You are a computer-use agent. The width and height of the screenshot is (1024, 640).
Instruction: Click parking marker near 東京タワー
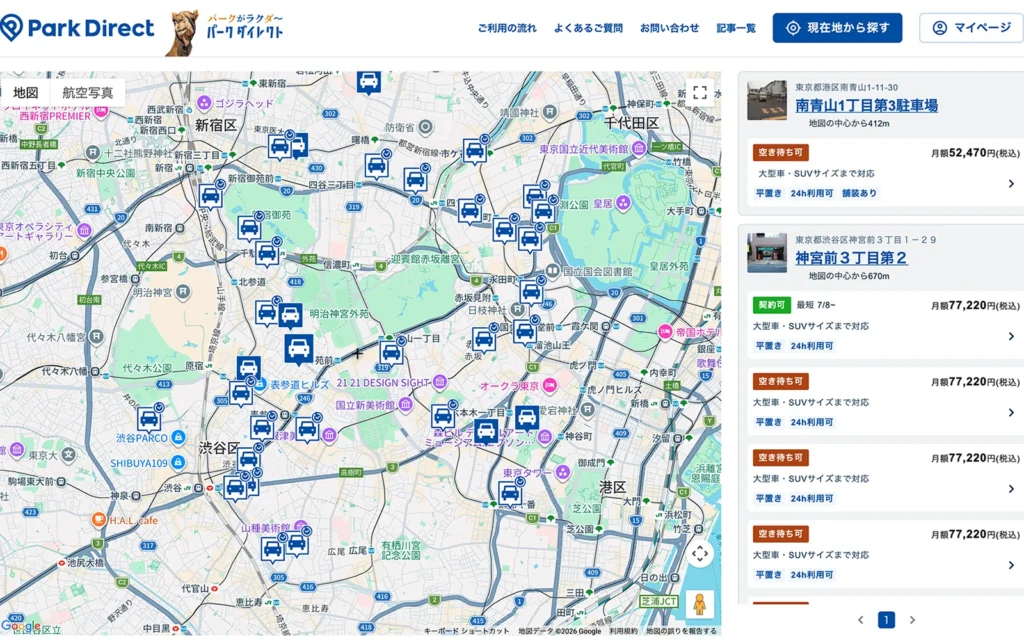(x=510, y=493)
